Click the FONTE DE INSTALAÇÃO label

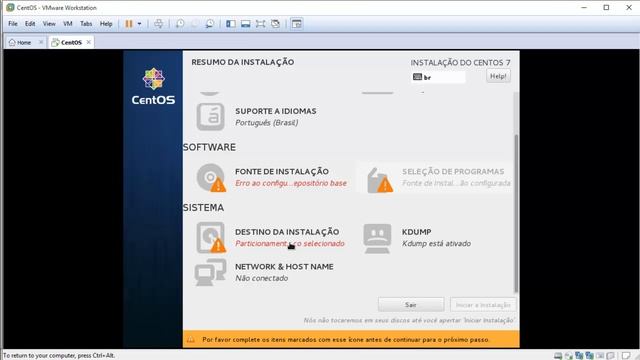[x=282, y=171]
